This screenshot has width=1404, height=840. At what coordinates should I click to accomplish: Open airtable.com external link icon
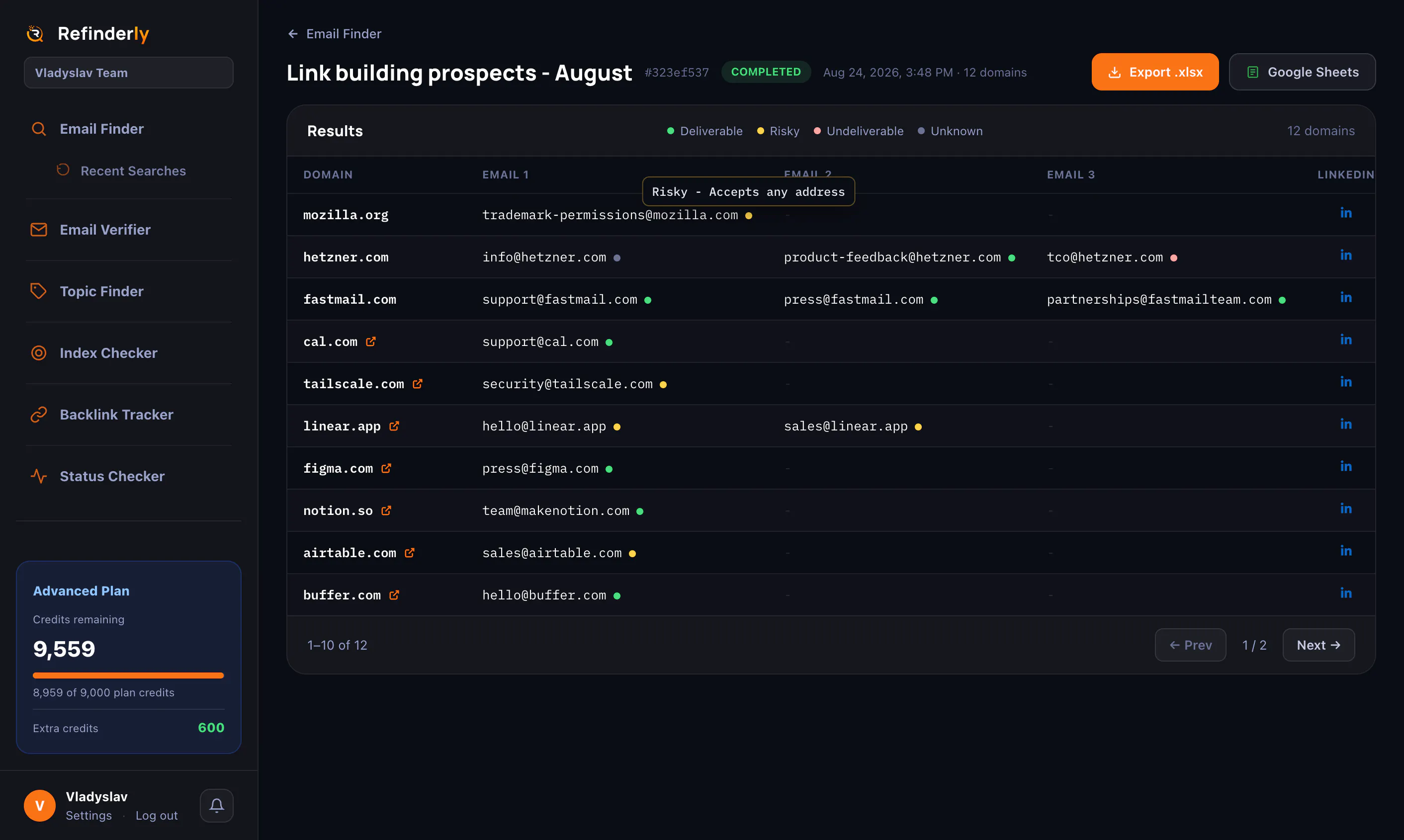(x=409, y=552)
